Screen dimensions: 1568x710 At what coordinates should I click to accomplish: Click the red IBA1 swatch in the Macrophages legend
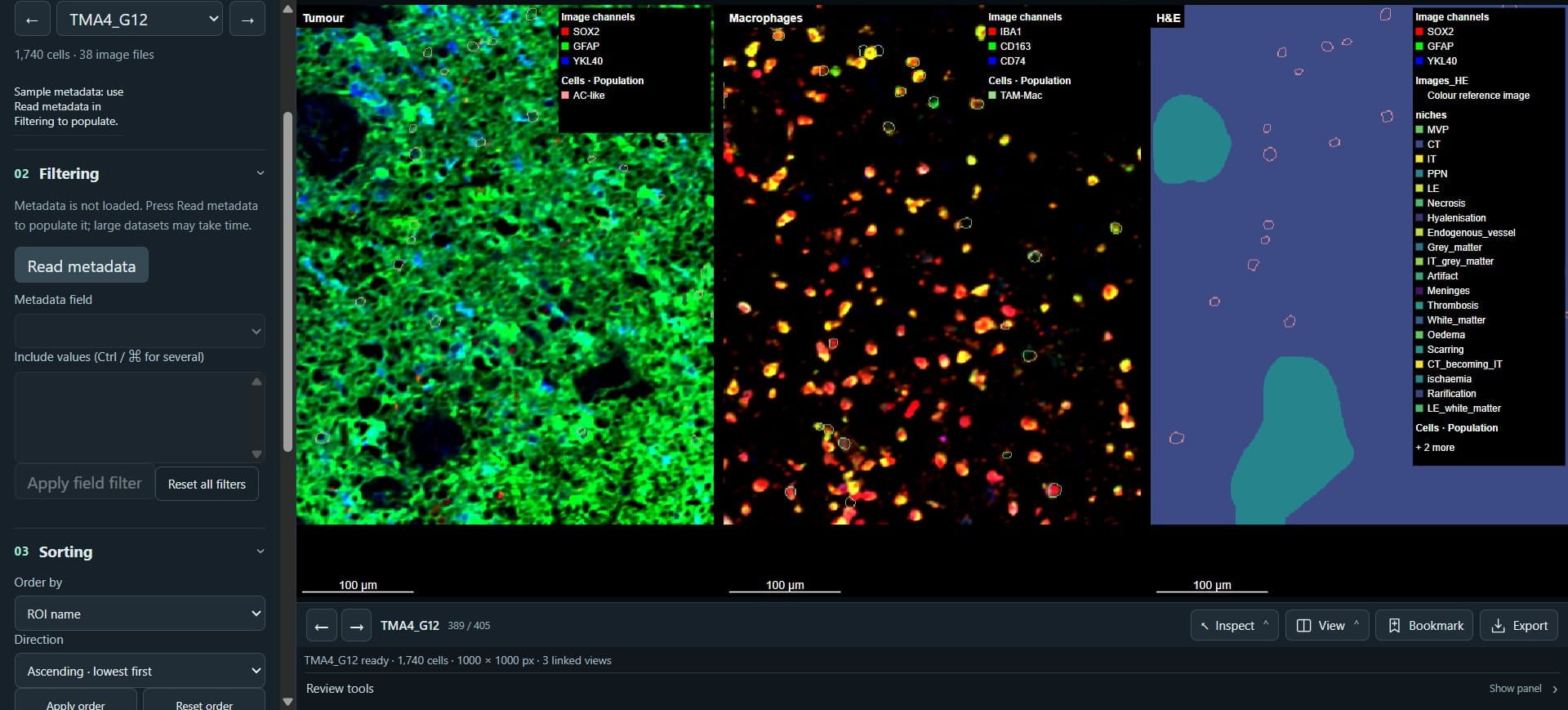tap(992, 32)
